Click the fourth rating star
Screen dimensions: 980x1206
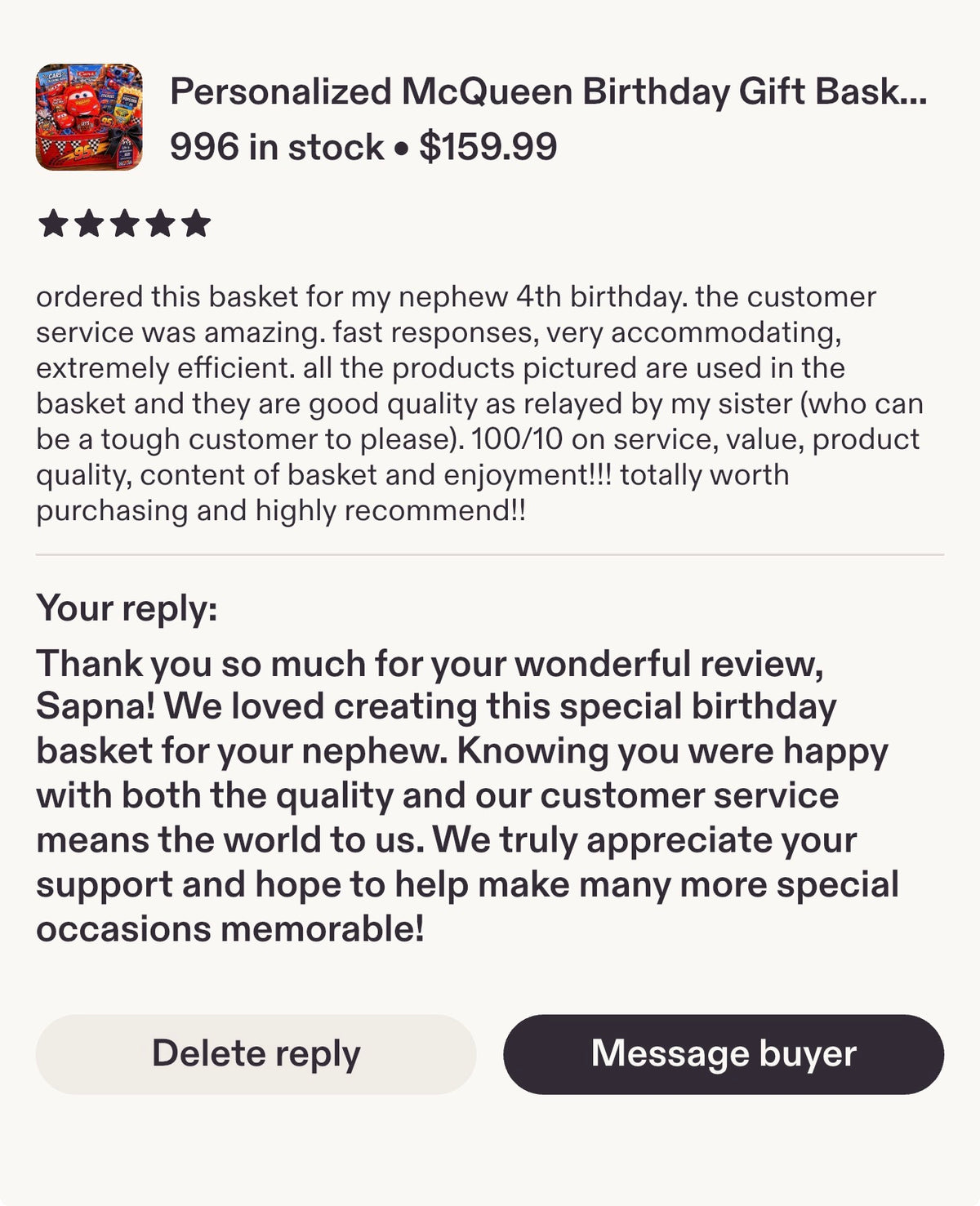point(160,223)
